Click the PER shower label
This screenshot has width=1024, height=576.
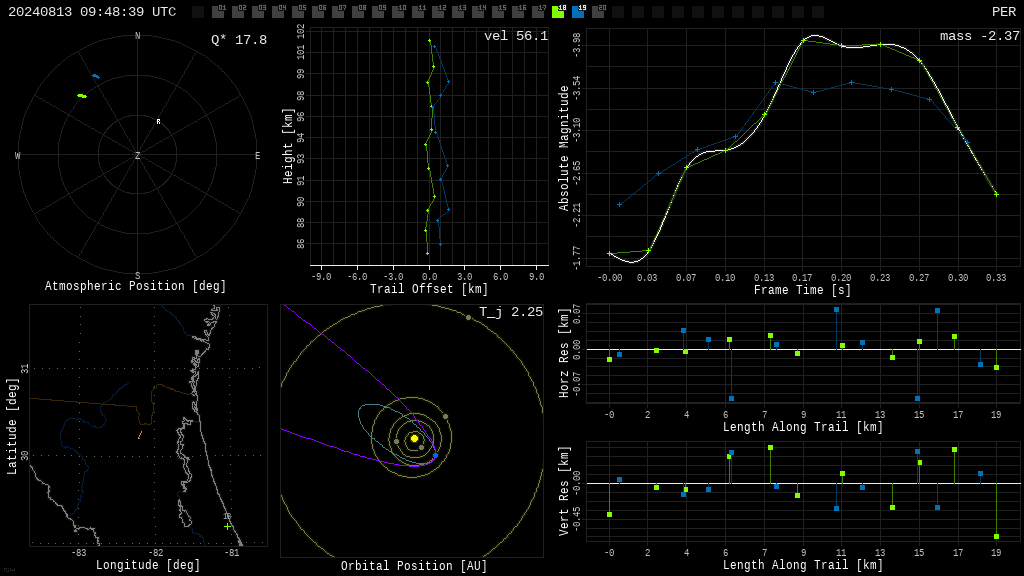[1004, 12]
